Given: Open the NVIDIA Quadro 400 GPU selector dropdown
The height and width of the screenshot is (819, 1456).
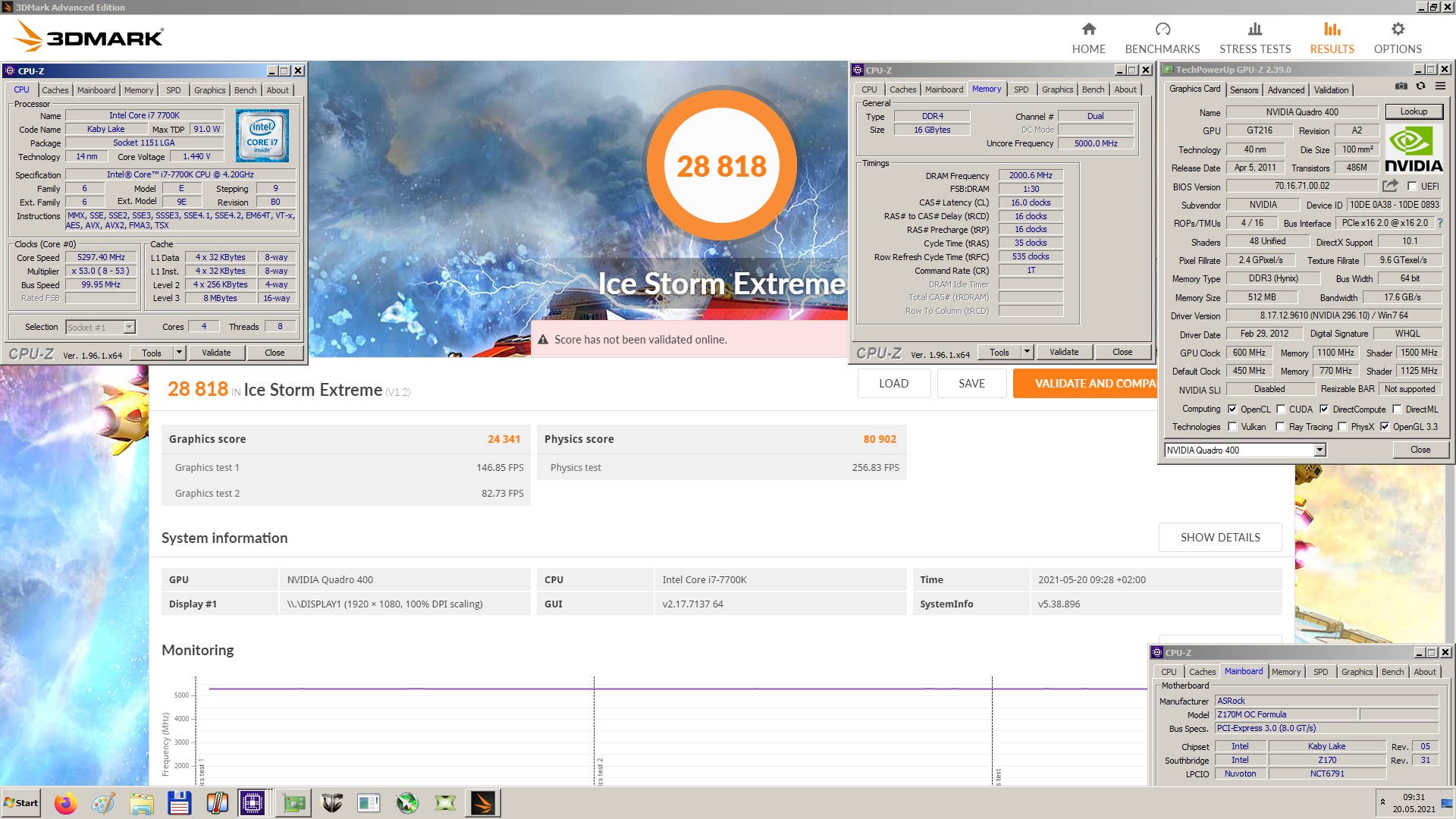Looking at the screenshot, I should tap(1319, 450).
